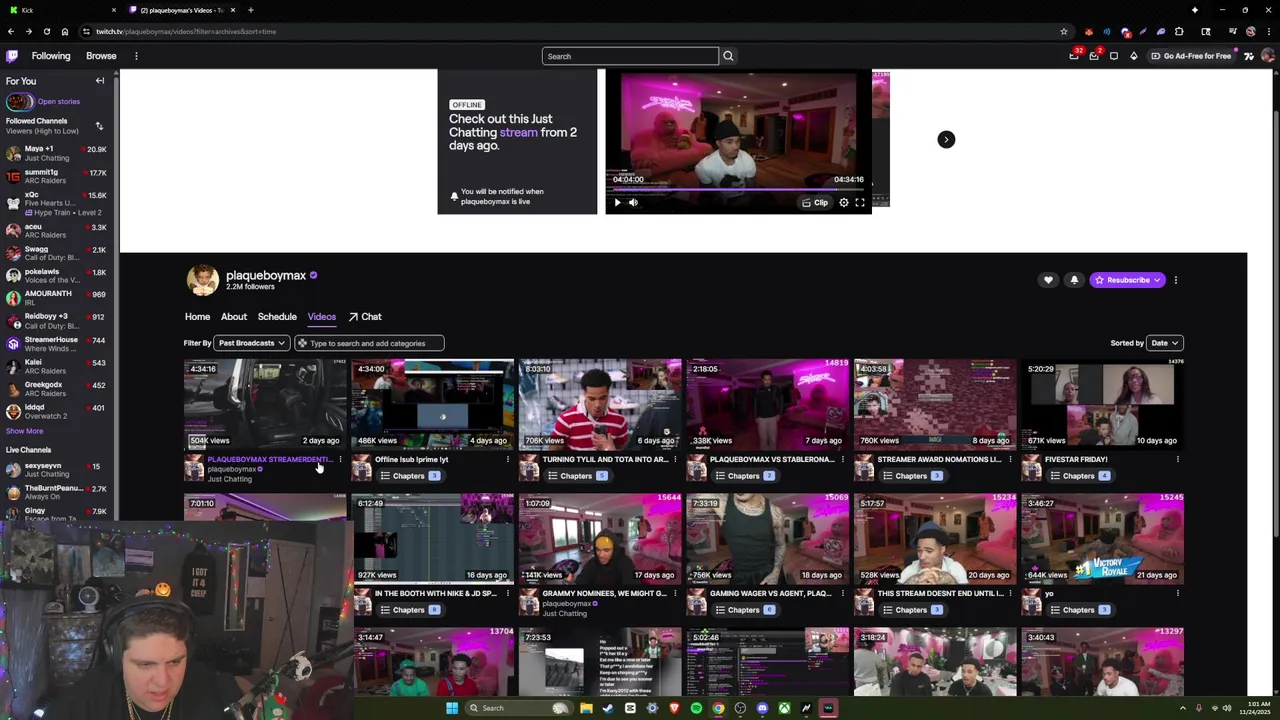
Task: Advance the carousel with the next arrow
Action: pos(946,139)
